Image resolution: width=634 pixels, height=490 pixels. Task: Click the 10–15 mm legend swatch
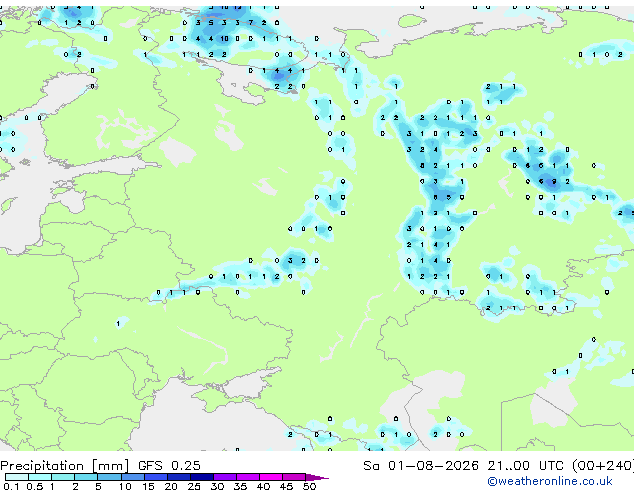[133, 477]
